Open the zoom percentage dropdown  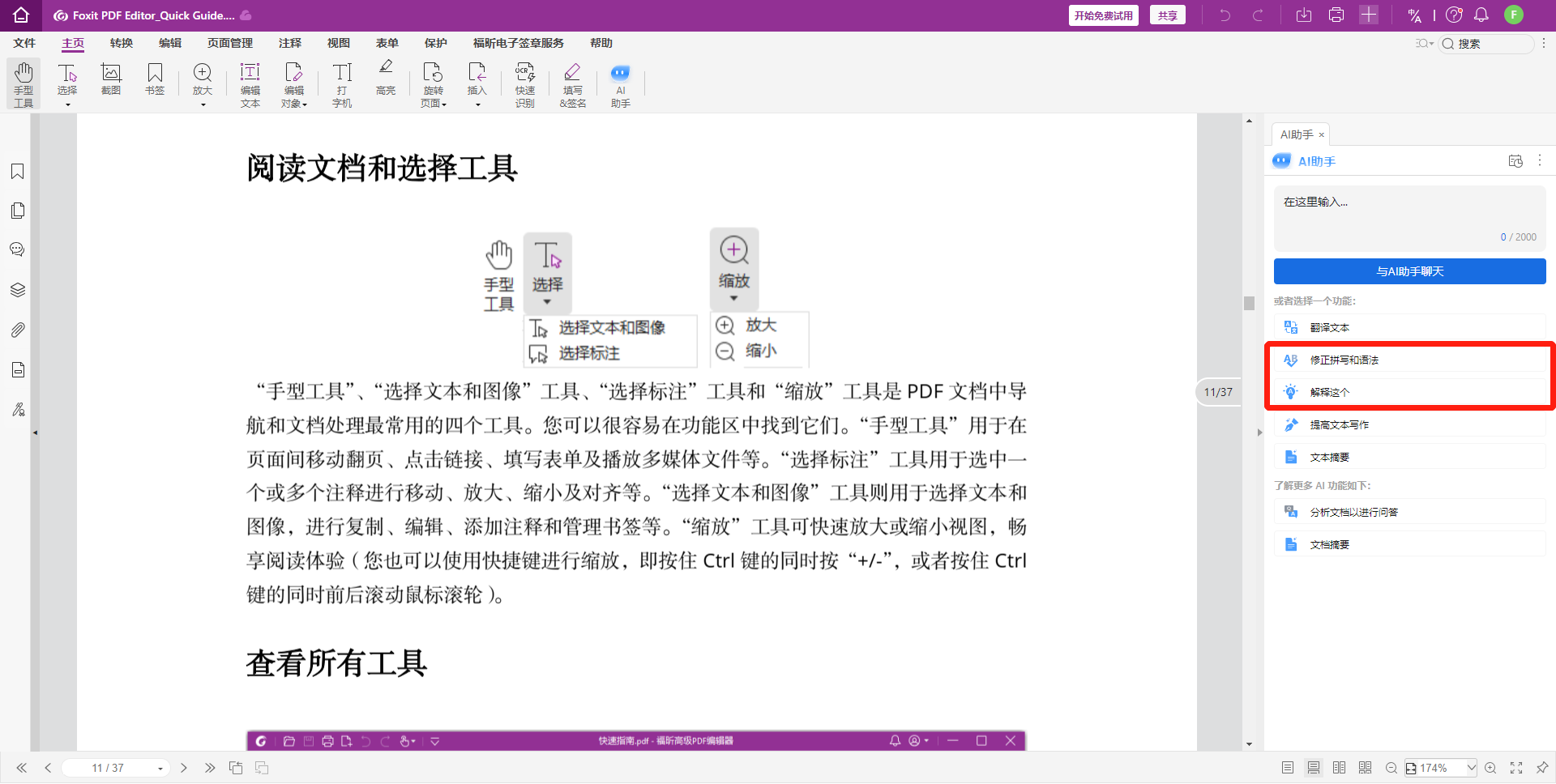pyautogui.click(x=1471, y=768)
